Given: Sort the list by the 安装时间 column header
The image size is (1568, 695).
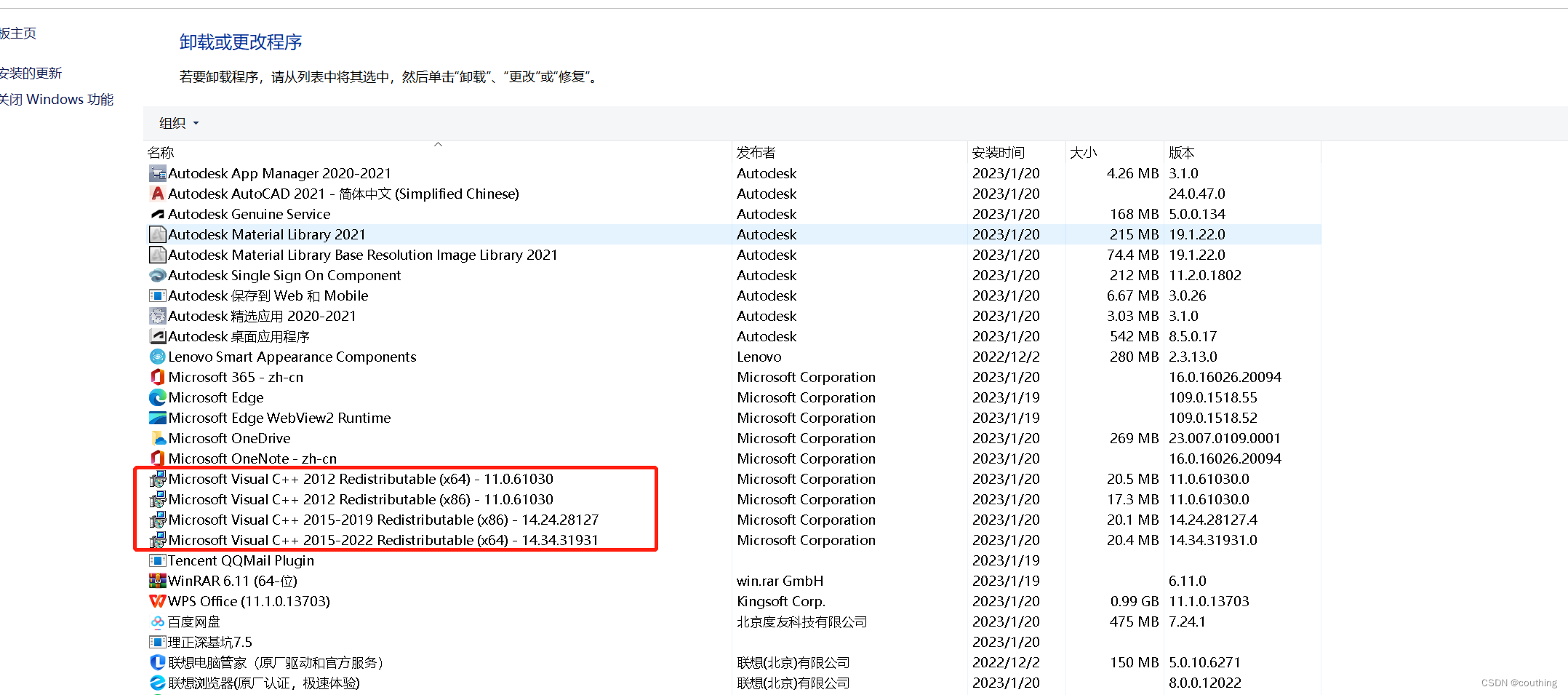Looking at the screenshot, I should 998,153.
